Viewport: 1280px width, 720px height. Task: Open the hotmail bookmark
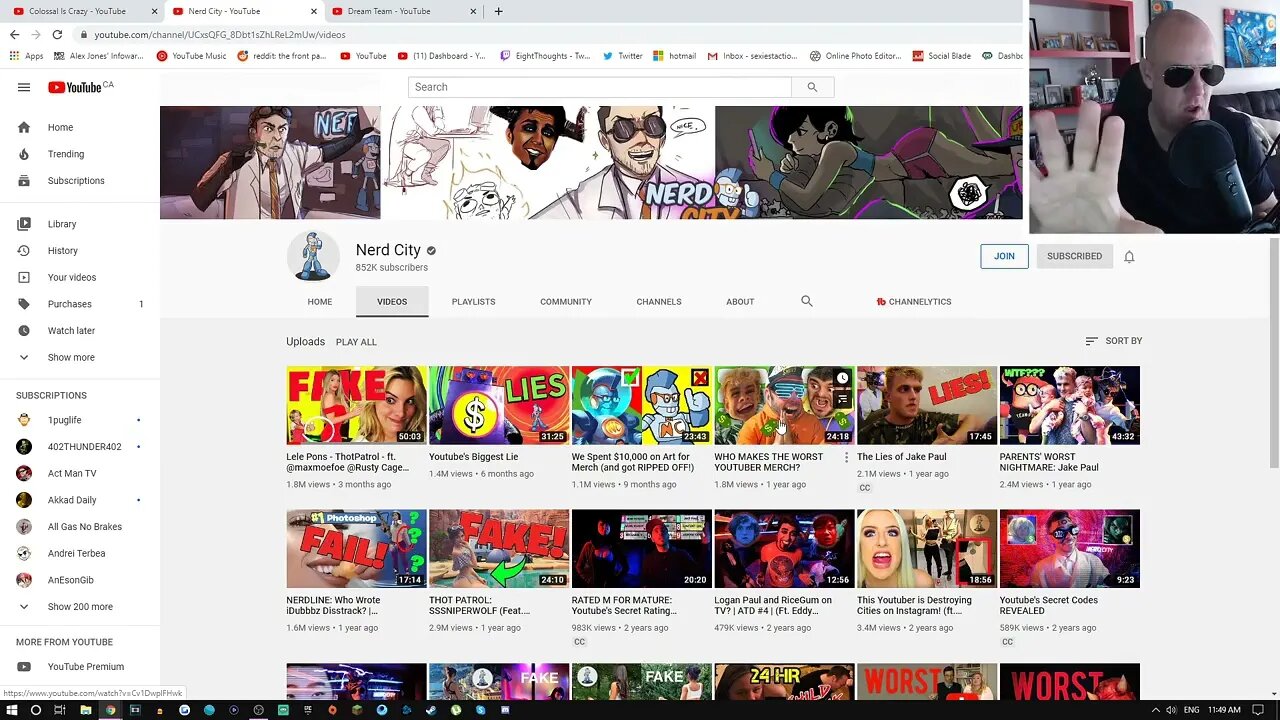pyautogui.click(x=675, y=56)
